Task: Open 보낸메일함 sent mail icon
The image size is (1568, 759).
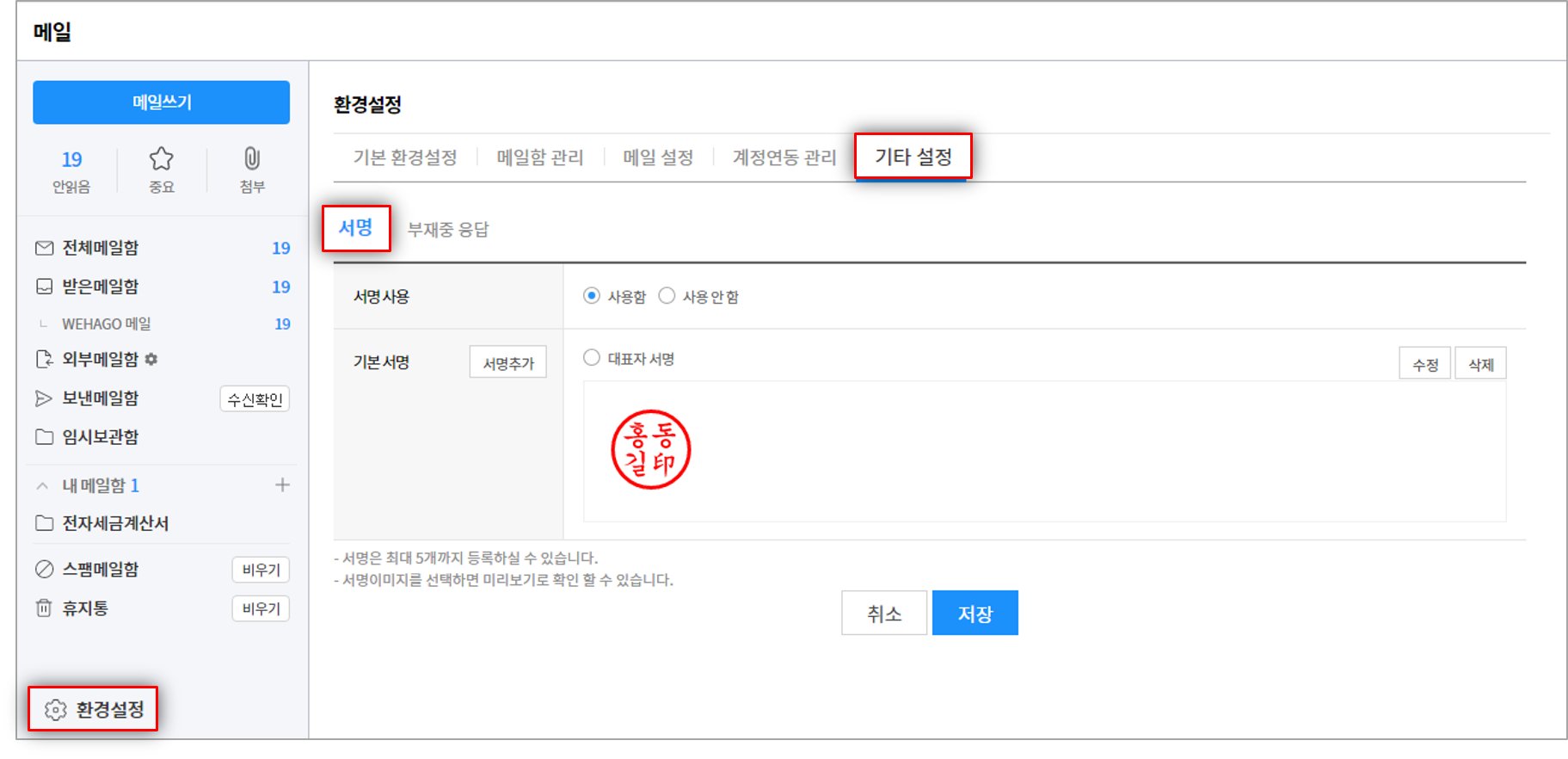Action: coord(44,398)
